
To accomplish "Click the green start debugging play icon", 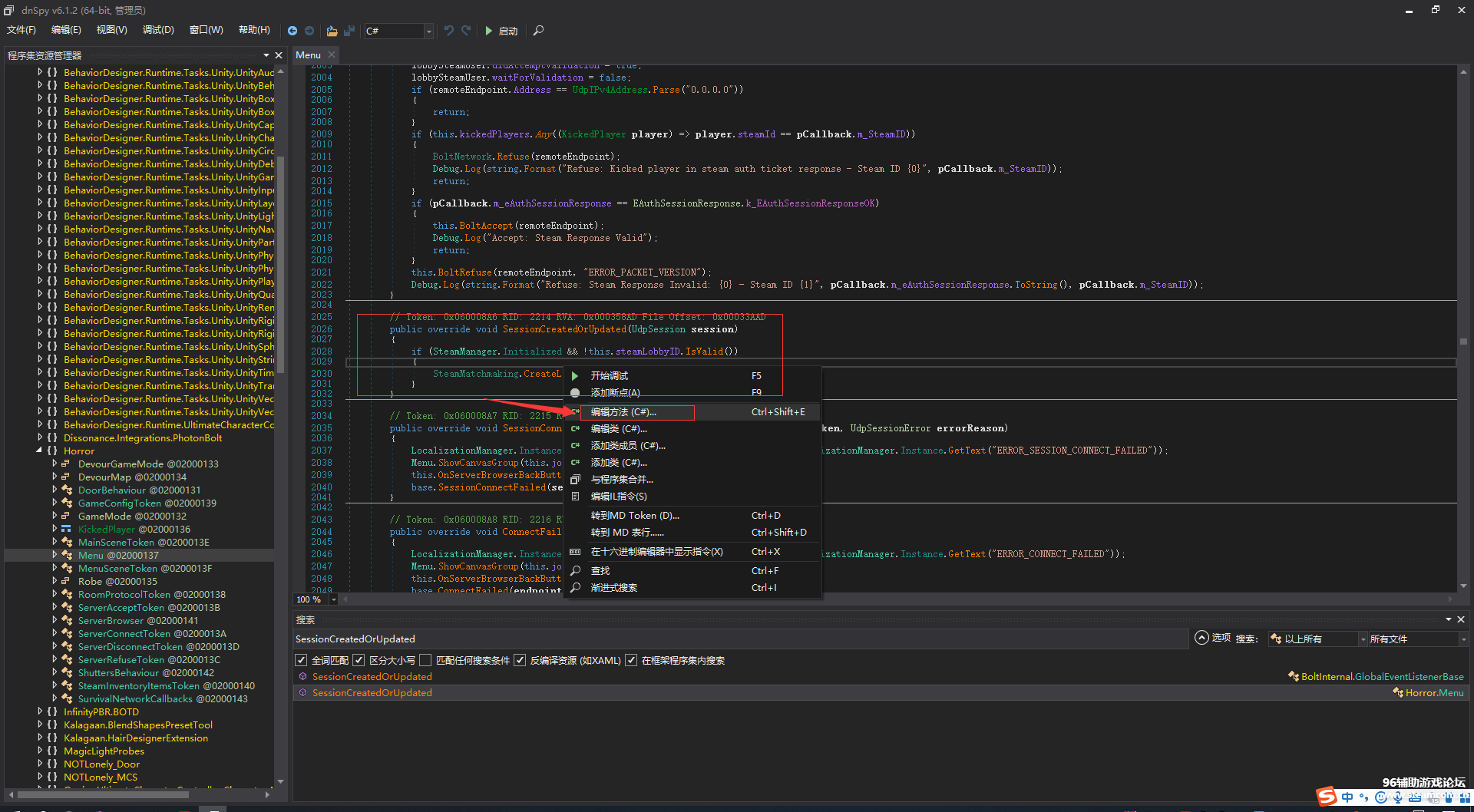I will click(489, 31).
